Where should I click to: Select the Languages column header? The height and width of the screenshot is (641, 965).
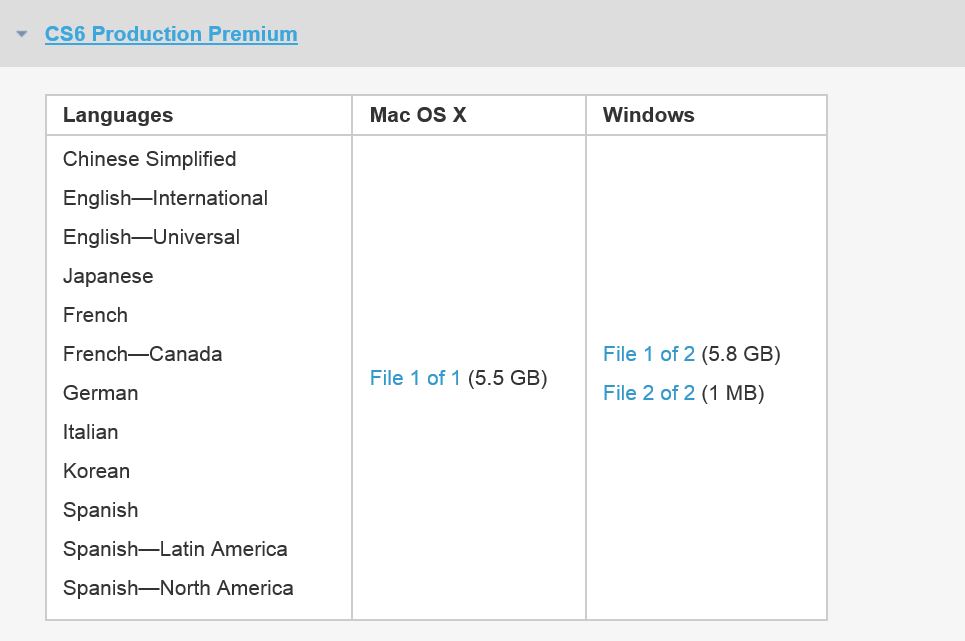click(117, 115)
